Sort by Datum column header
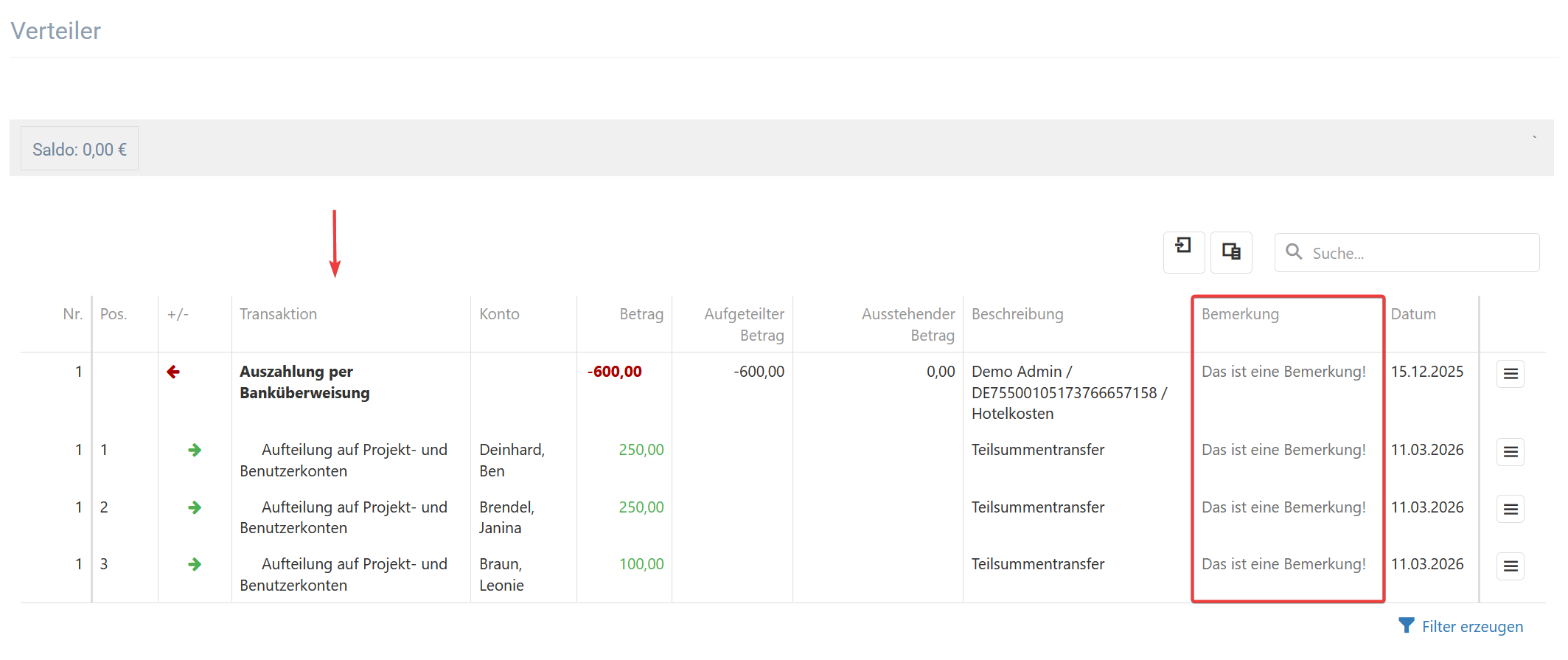 pos(1412,314)
